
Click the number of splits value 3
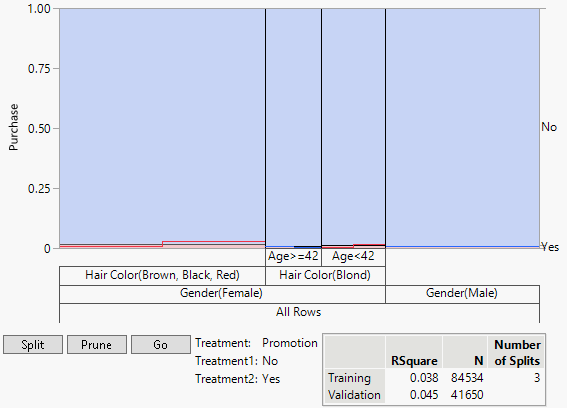point(537,378)
